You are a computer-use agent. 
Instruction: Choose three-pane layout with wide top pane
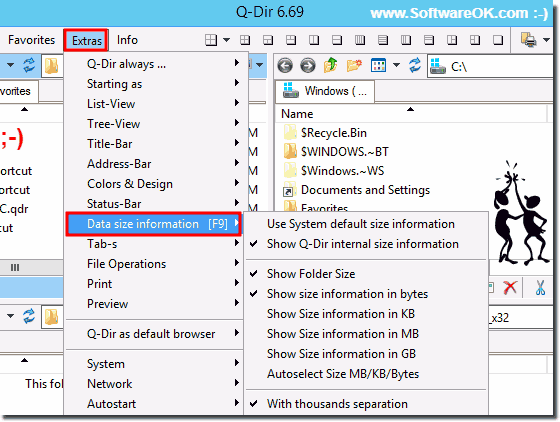pyautogui.click(x=268, y=40)
